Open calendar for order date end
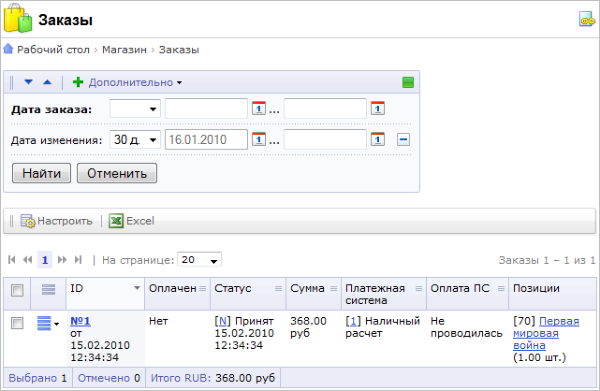600x391 pixels. coord(378,109)
